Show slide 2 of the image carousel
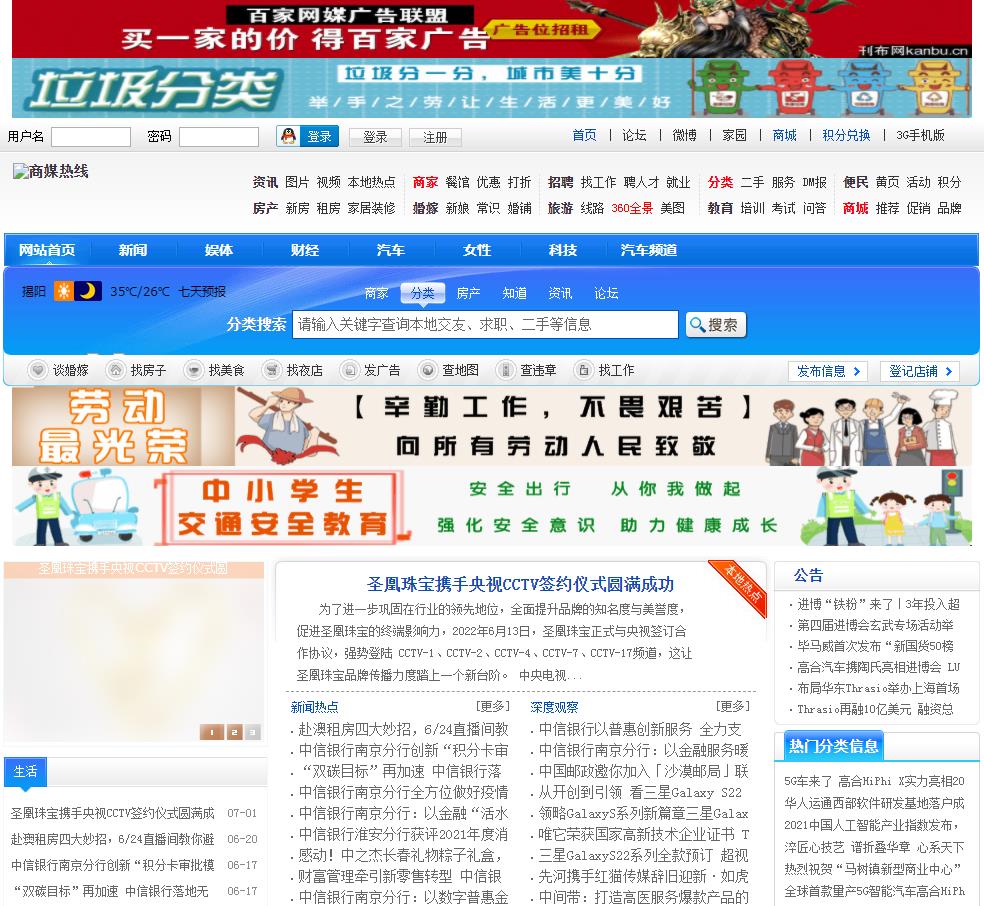Screen dimensions: 984x906 pos(234,732)
